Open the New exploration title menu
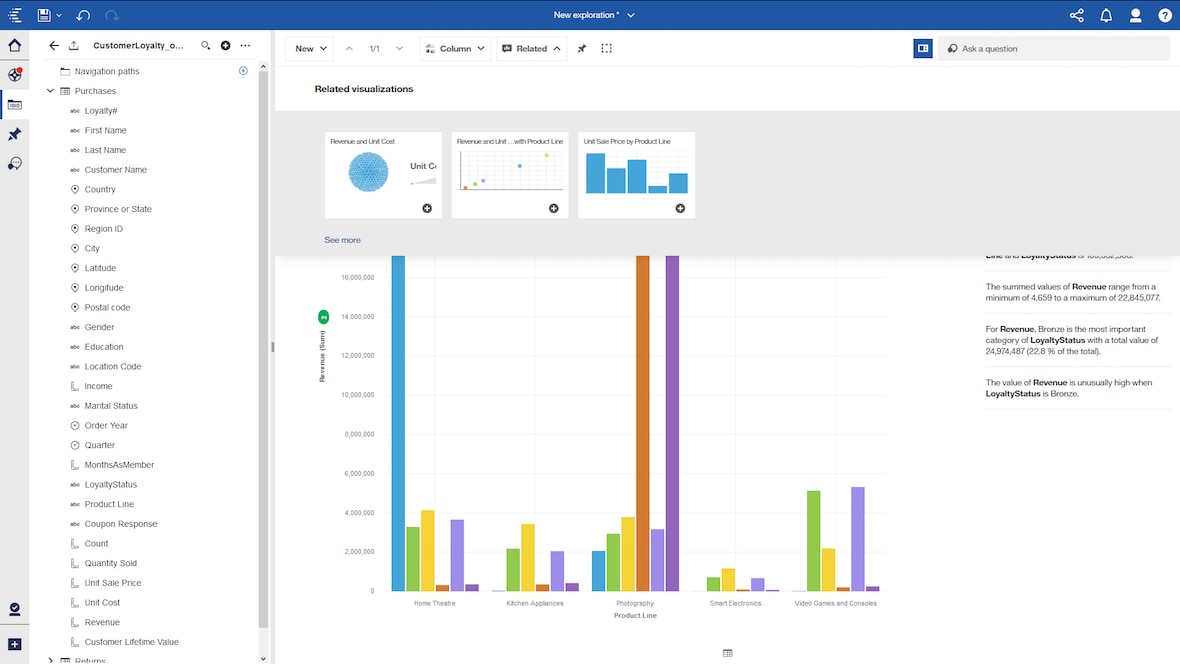Screen dimensions: 1180x664 pos(593,14)
